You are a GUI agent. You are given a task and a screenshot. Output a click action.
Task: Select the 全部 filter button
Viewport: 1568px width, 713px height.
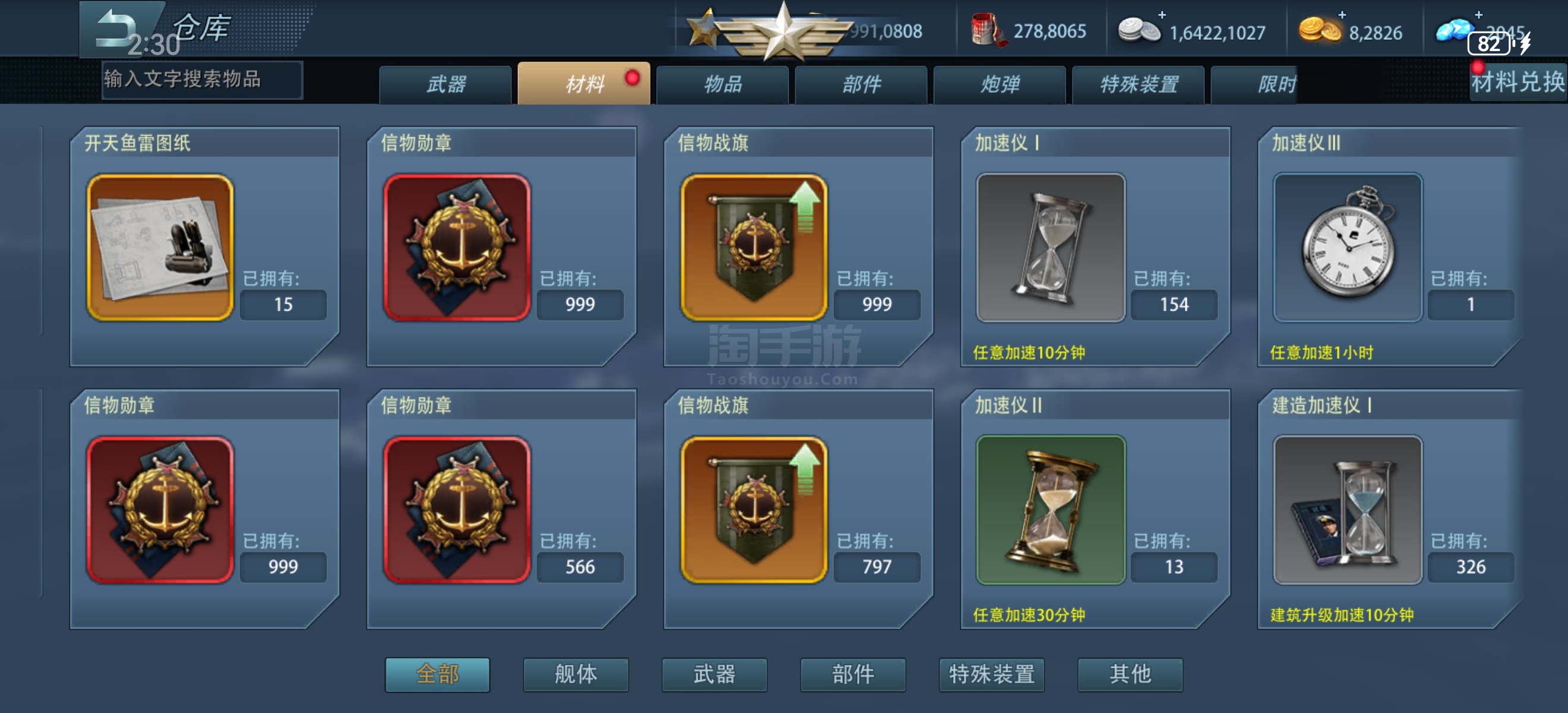coord(437,674)
